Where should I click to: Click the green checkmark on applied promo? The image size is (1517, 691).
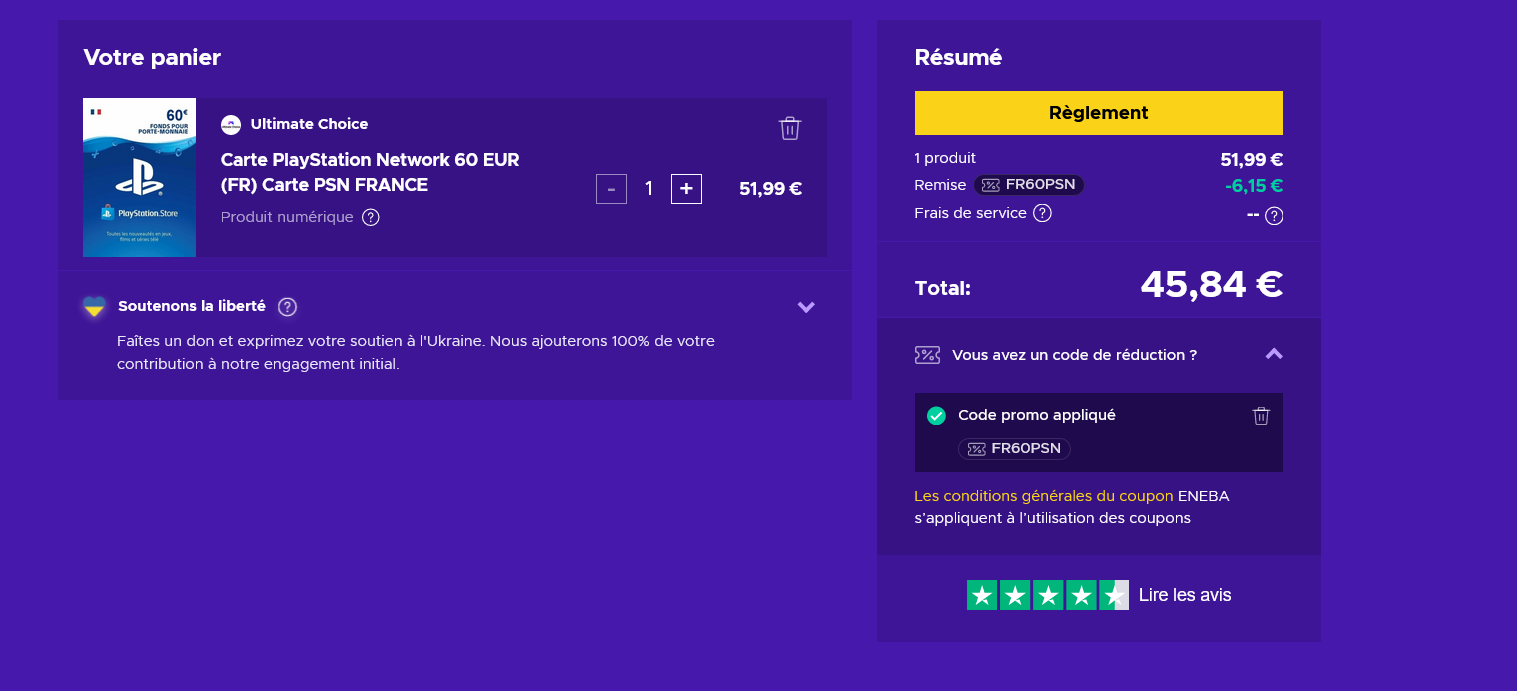click(937, 415)
